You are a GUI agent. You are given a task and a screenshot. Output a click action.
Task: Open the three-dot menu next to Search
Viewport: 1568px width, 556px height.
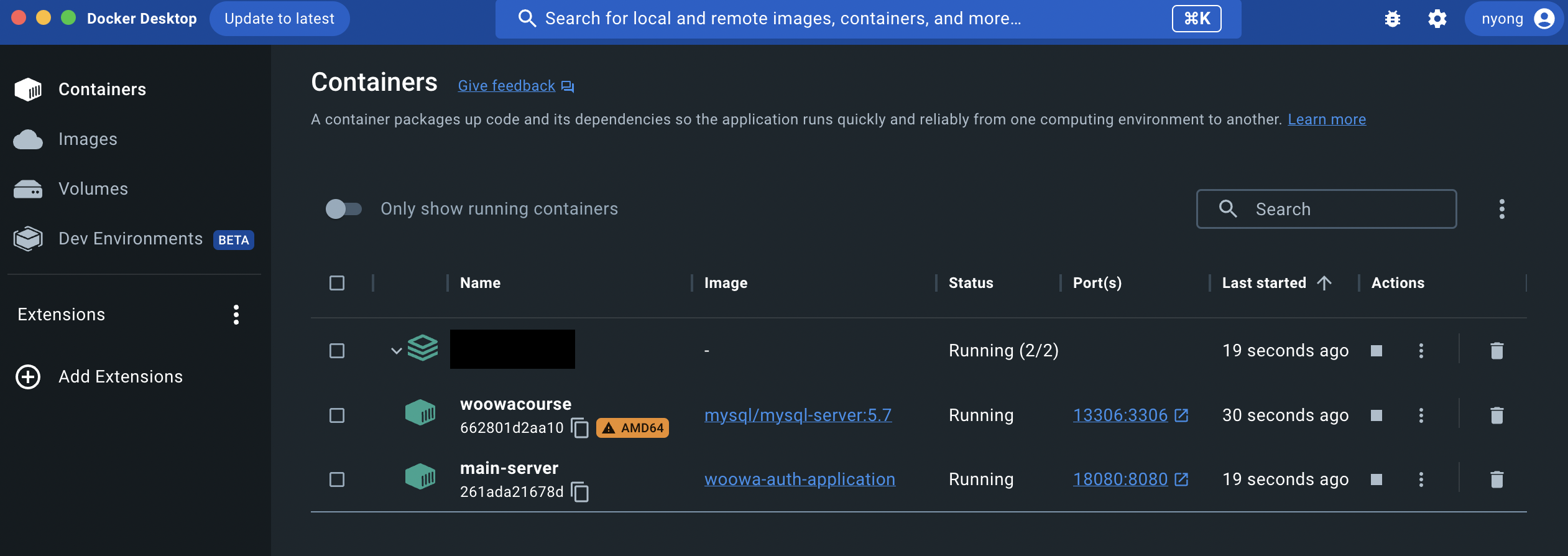coord(1502,209)
